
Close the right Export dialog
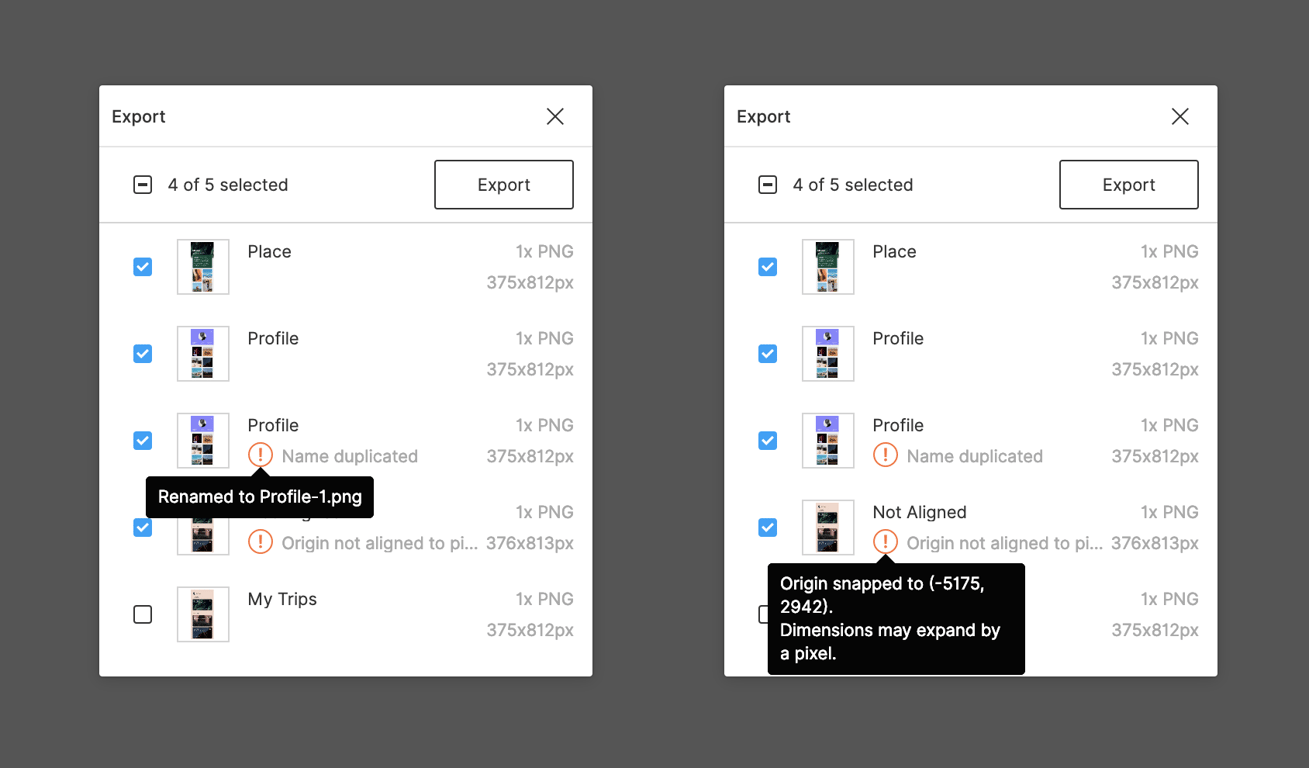coord(1180,117)
